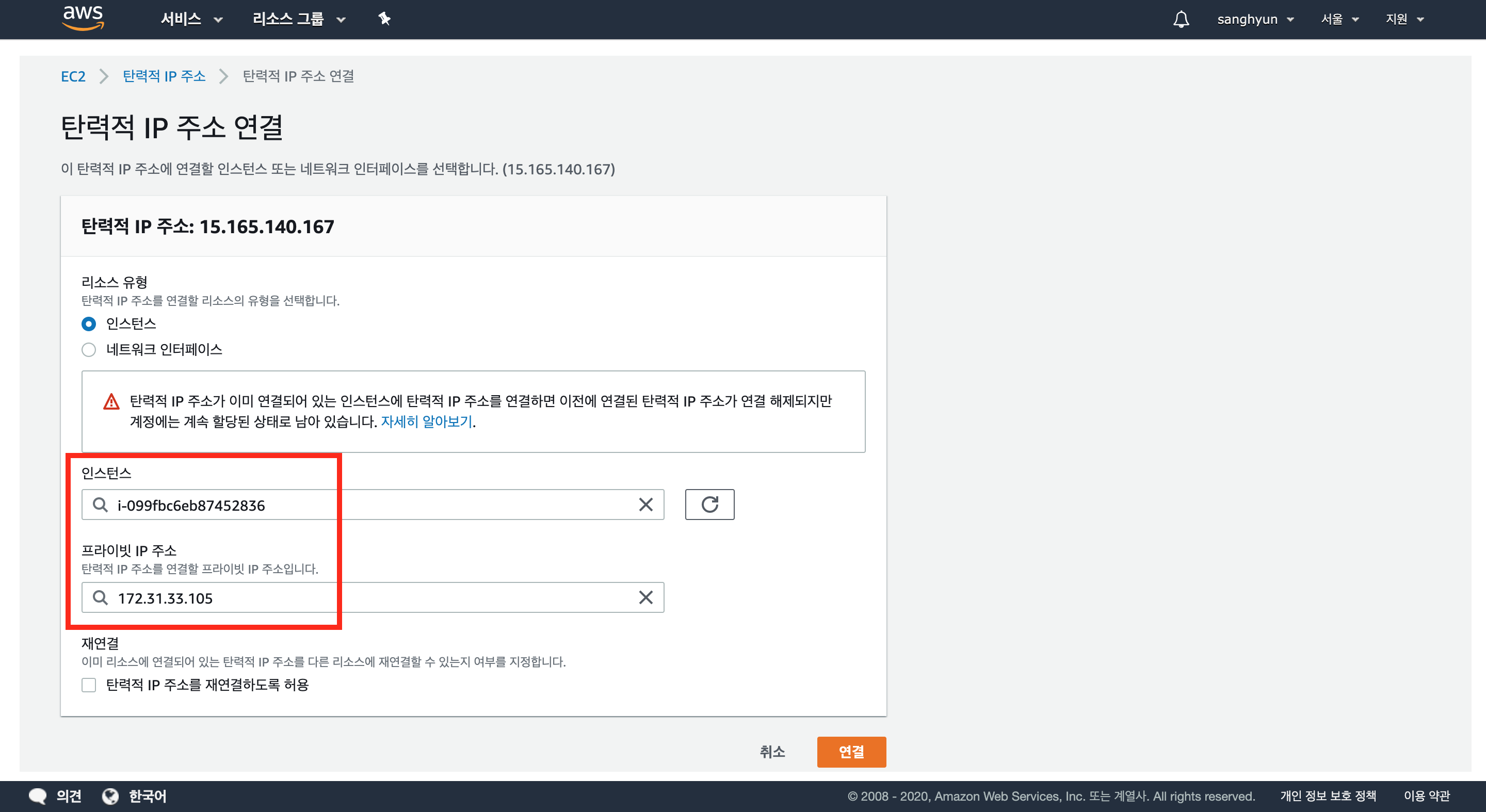Click the pin shortcut icon in navbar

[384, 19]
